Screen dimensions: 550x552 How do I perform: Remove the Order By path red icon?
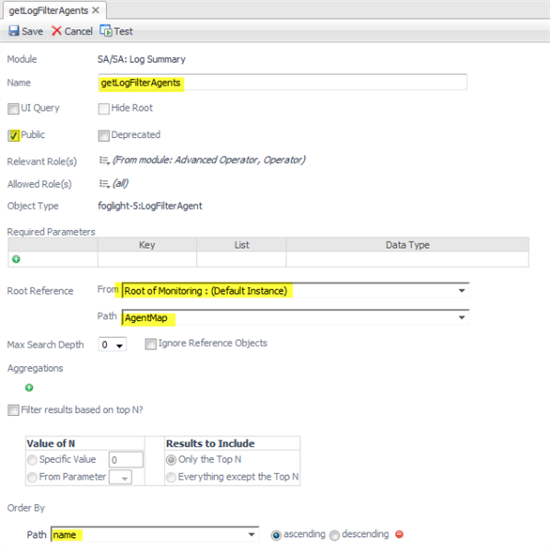[x=399, y=534]
